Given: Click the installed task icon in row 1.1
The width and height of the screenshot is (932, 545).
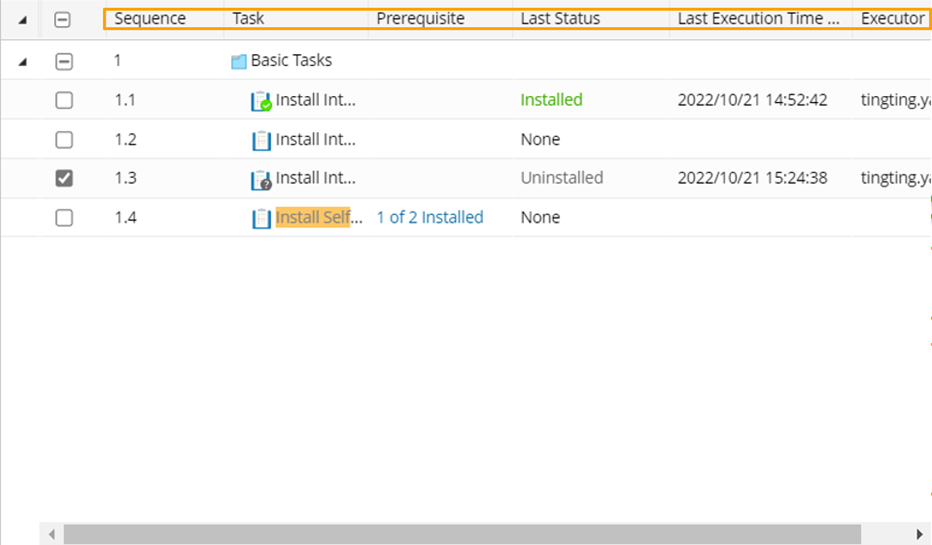Looking at the screenshot, I should tap(261, 101).
